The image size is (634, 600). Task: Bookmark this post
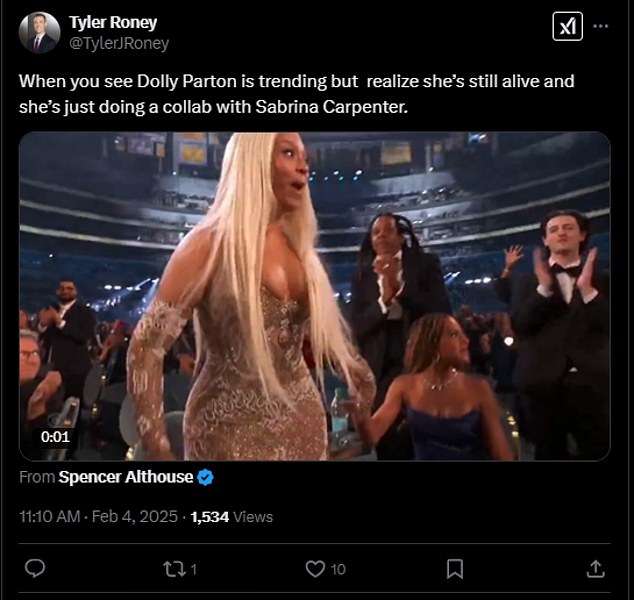[x=455, y=569]
